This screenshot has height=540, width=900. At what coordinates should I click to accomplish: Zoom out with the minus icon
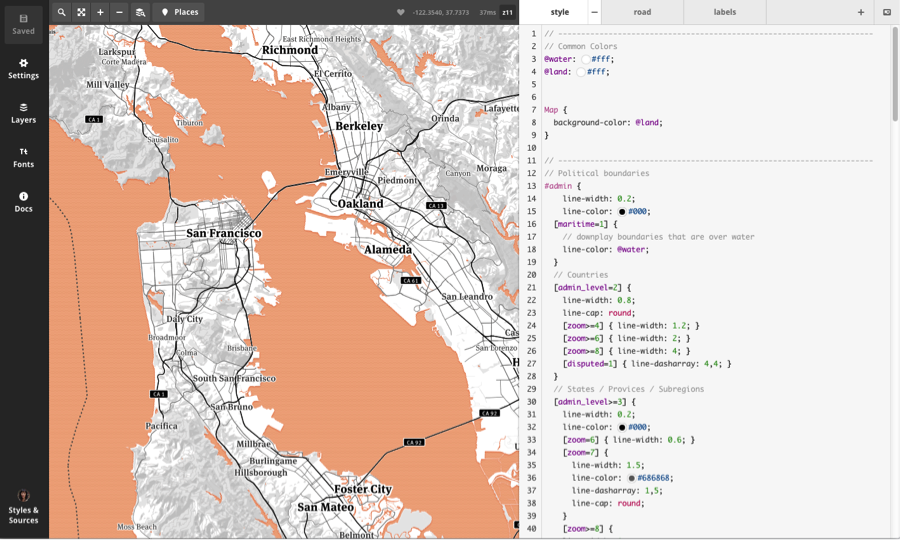119,12
